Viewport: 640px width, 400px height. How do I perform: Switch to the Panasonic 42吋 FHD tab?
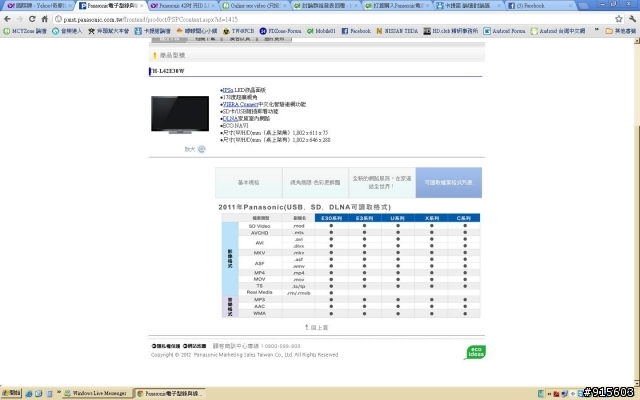(181, 6)
